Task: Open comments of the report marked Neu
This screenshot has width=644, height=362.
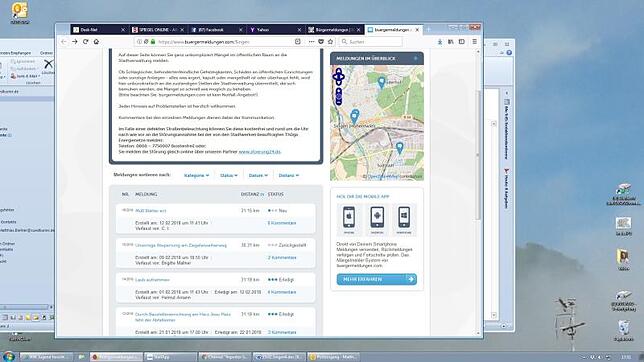Action: (282, 223)
